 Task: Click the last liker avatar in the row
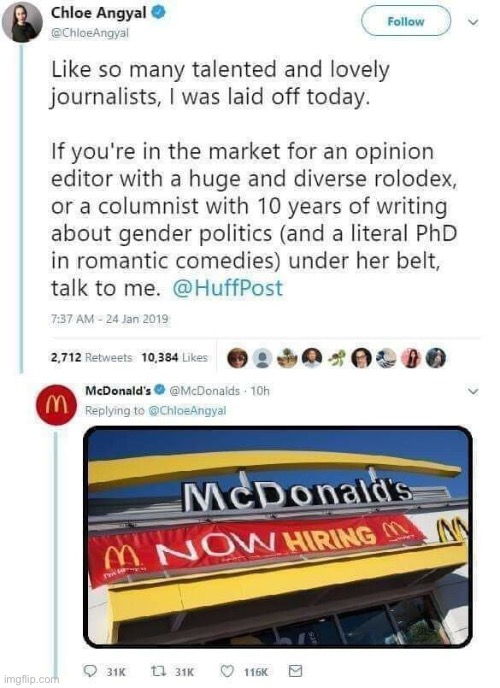[x=436, y=358]
